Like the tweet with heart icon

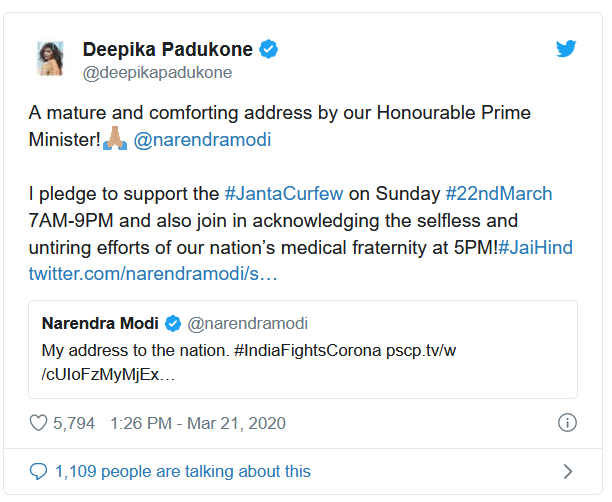(39, 423)
